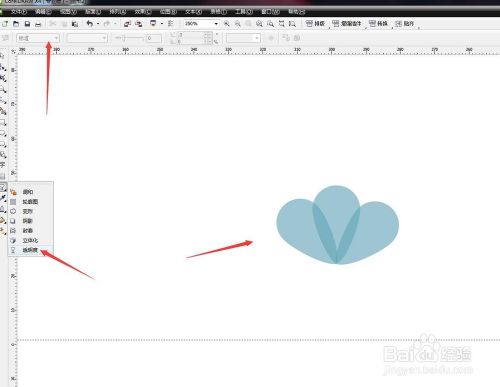The width and height of the screenshot is (500, 387).
Task: Click the Zoom to page icon
Action: point(271,24)
